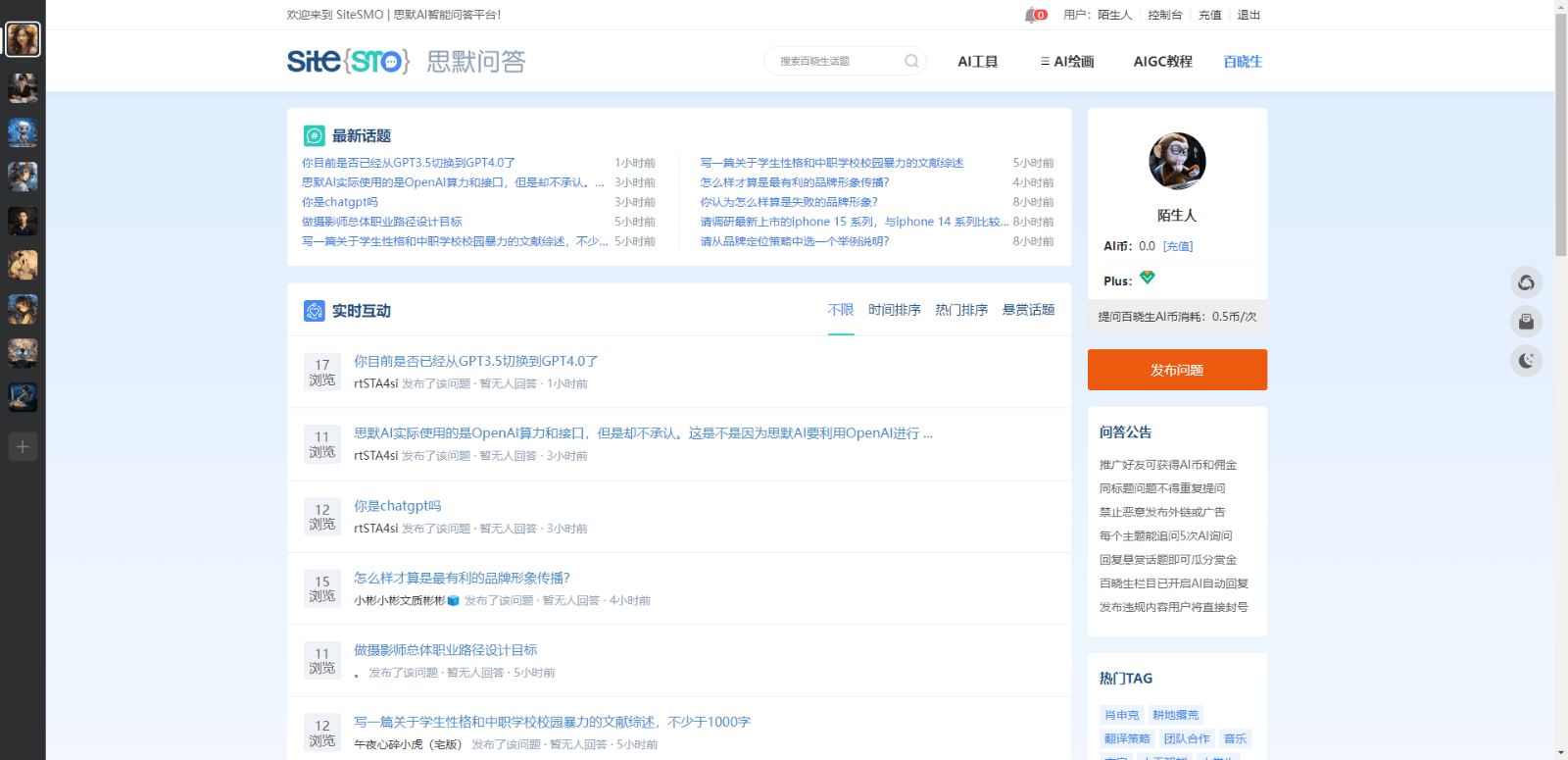Select the 不限 filter tab
The height and width of the screenshot is (760, 1568).
(x=841, y=310)
